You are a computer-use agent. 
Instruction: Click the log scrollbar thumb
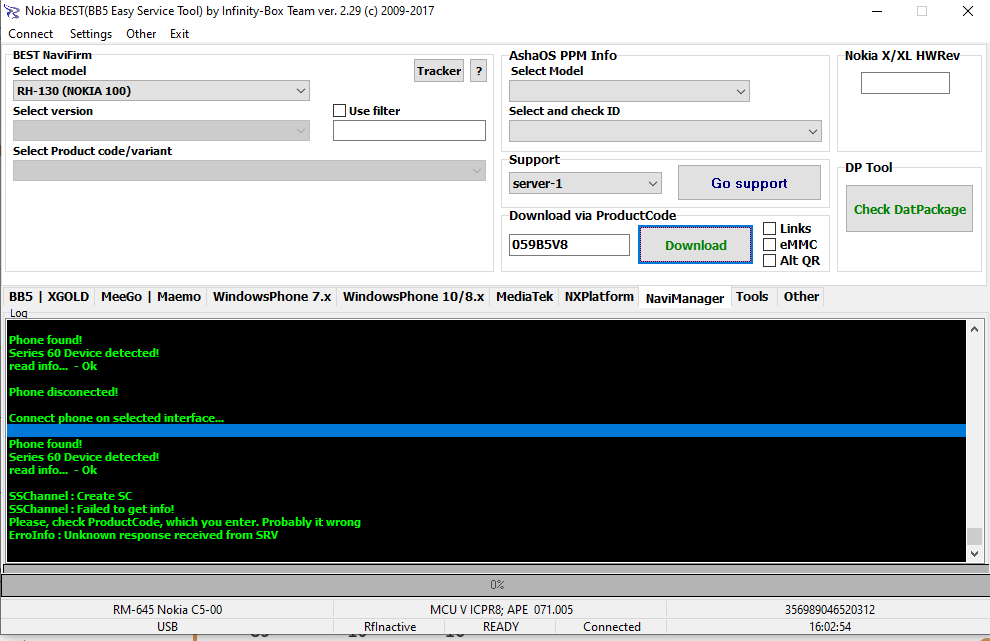click(x=974, y=536)
